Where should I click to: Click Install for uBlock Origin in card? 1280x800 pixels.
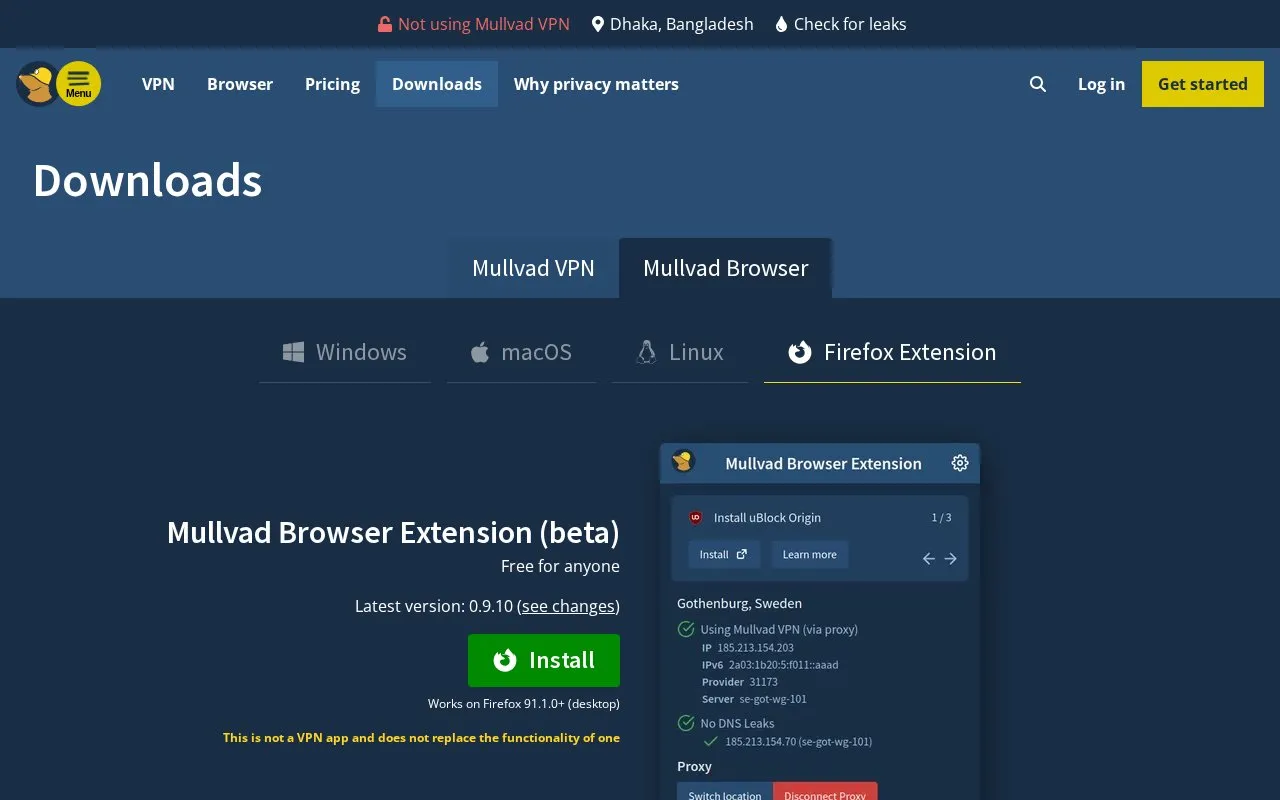click(724, 554)
